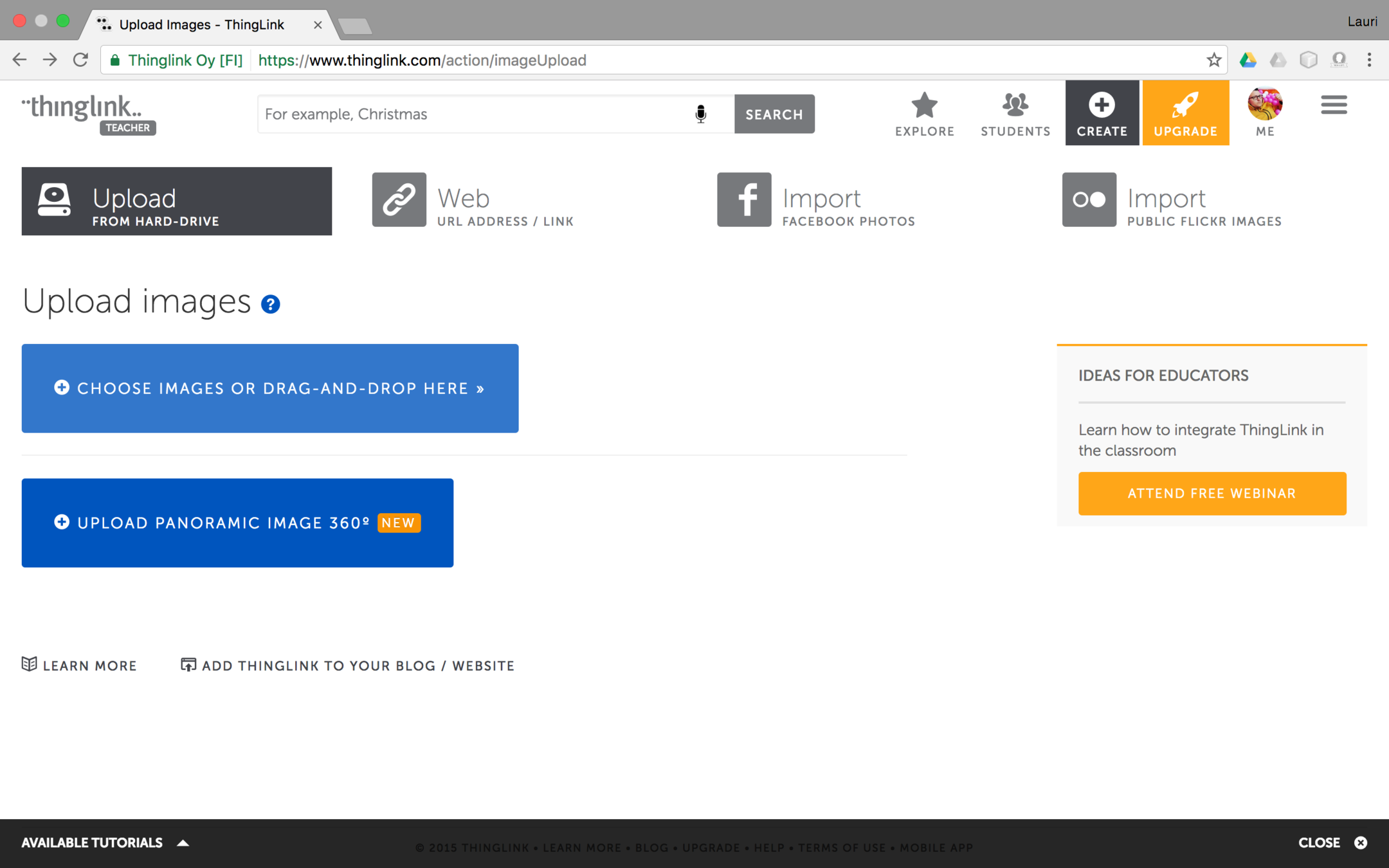Bookmark page with the star icon
Screen dimensions: 1389x868
(1213, 60)
